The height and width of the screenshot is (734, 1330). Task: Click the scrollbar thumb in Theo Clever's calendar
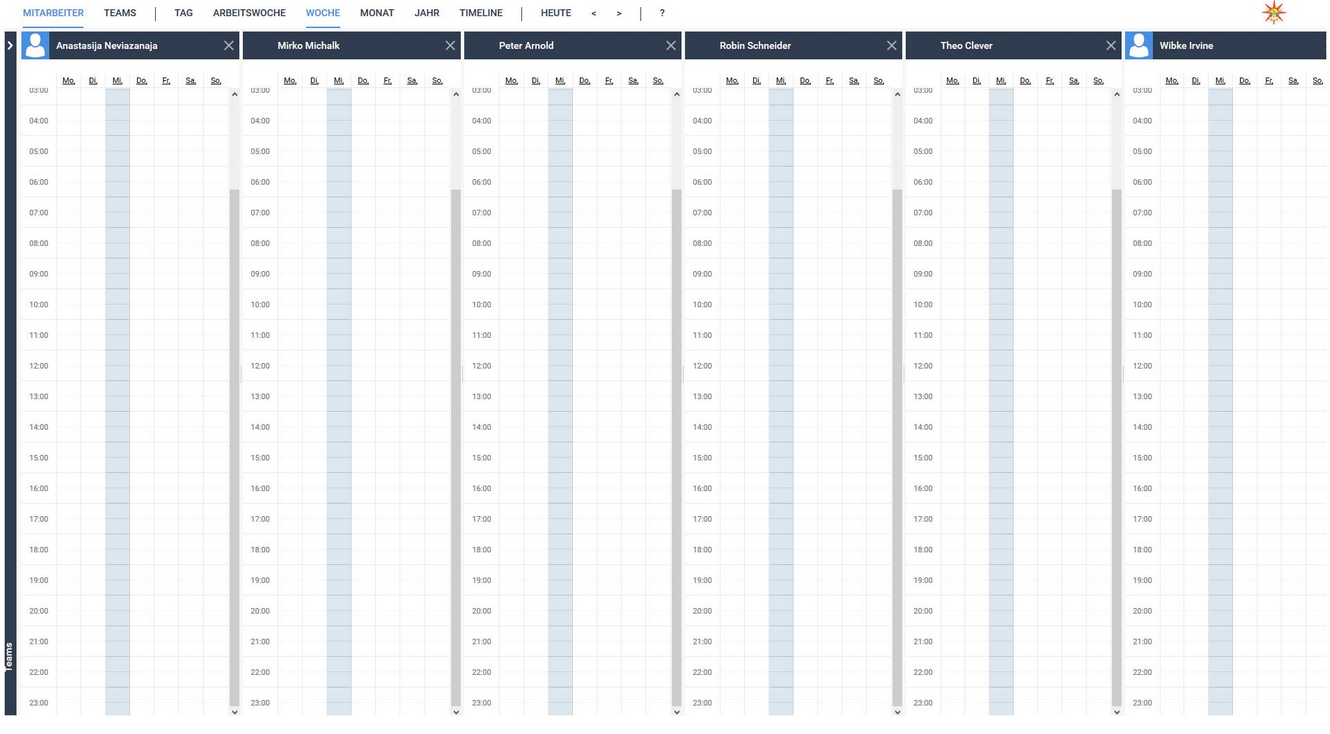pos(1117,447)
